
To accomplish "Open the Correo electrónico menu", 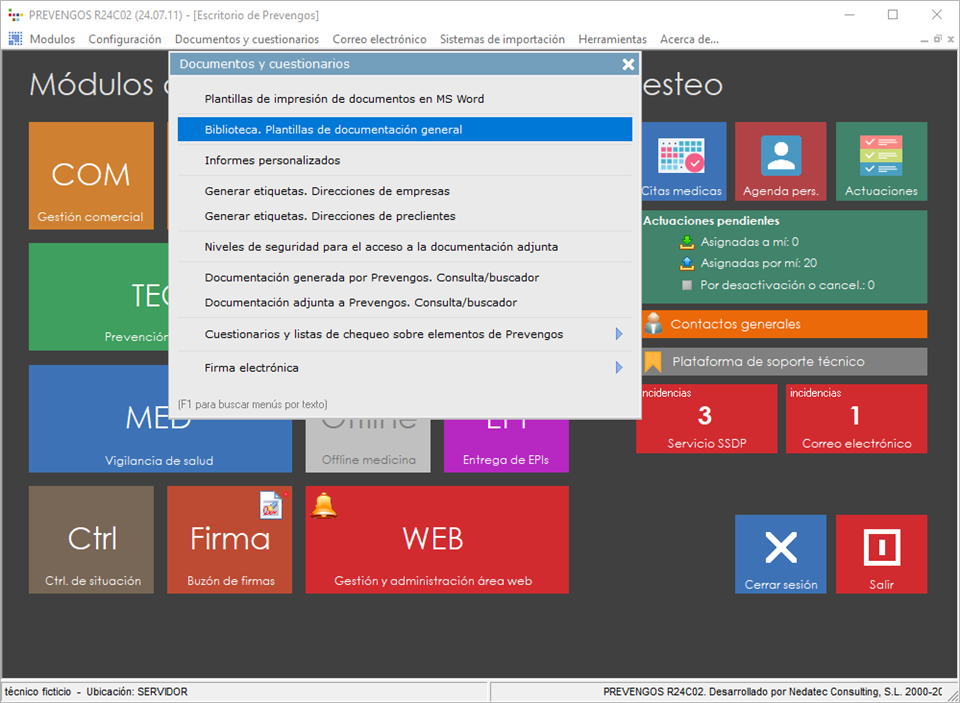I will coord(379,39).
